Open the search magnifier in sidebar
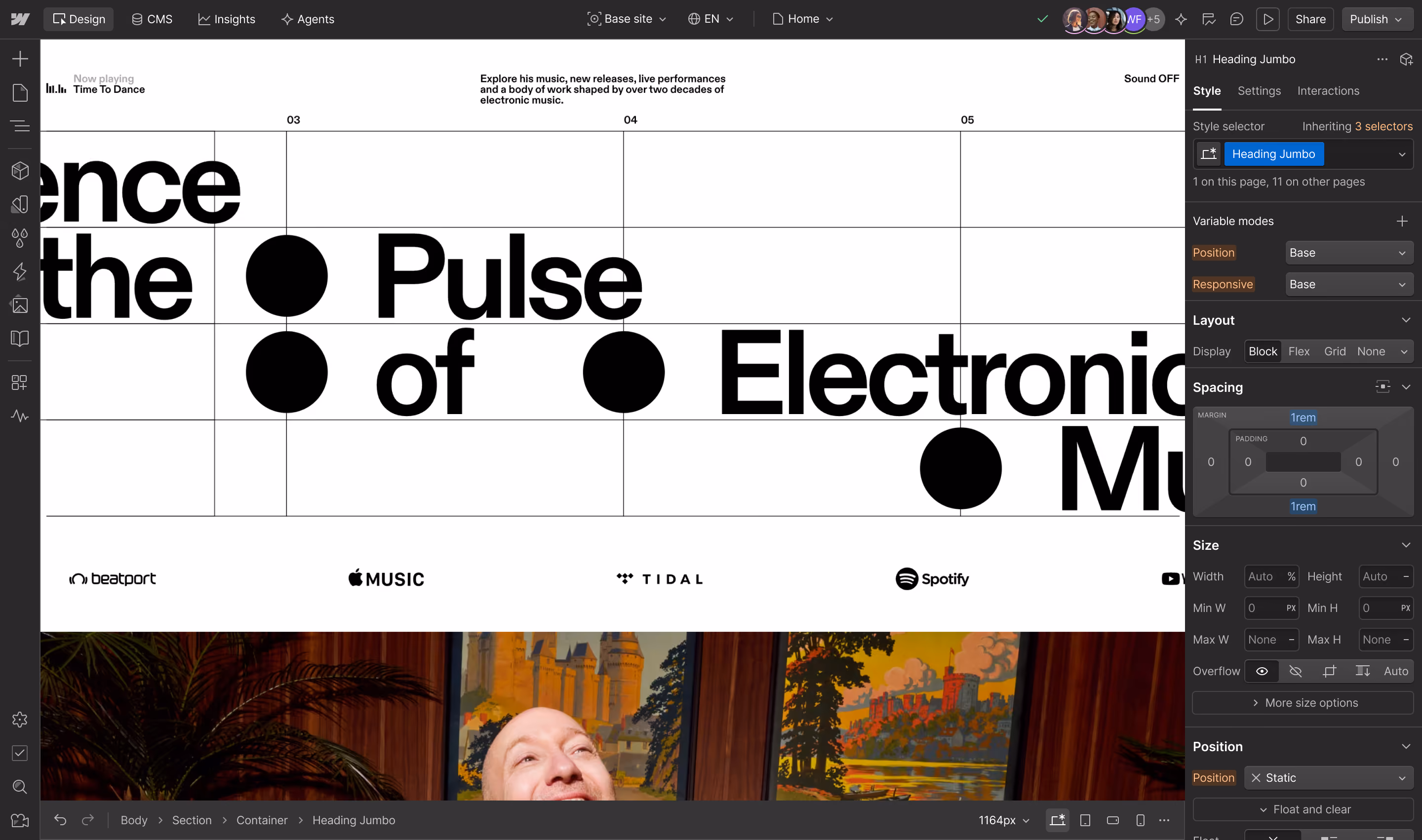Image resolution: width=1422 pixels, height=840 pixels. click(20, 786)
